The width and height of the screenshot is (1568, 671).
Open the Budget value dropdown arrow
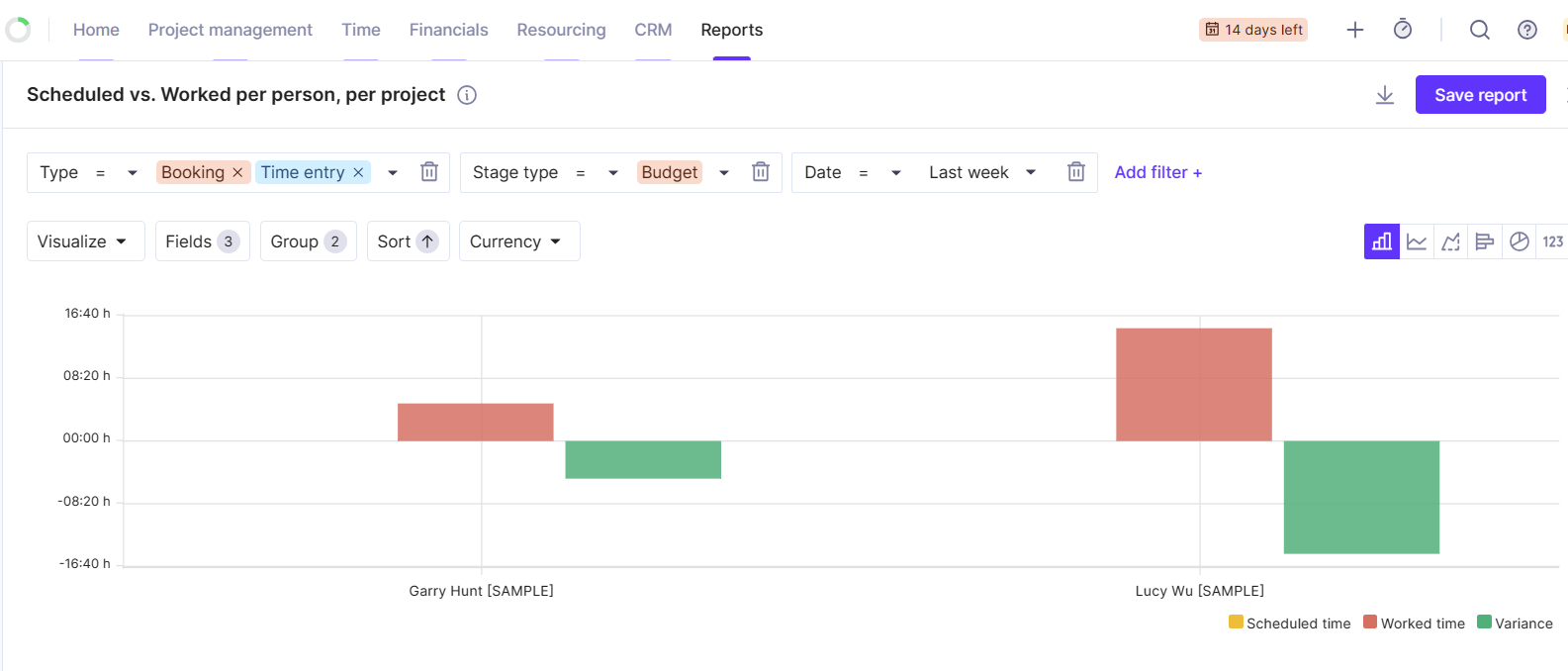pos(724,172)
